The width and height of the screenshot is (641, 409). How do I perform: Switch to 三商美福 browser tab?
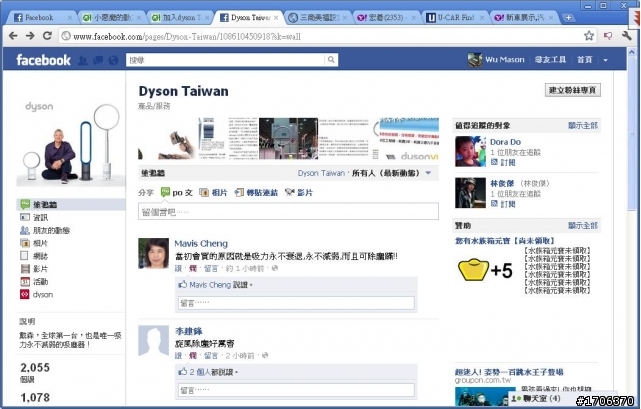[318, 18]
